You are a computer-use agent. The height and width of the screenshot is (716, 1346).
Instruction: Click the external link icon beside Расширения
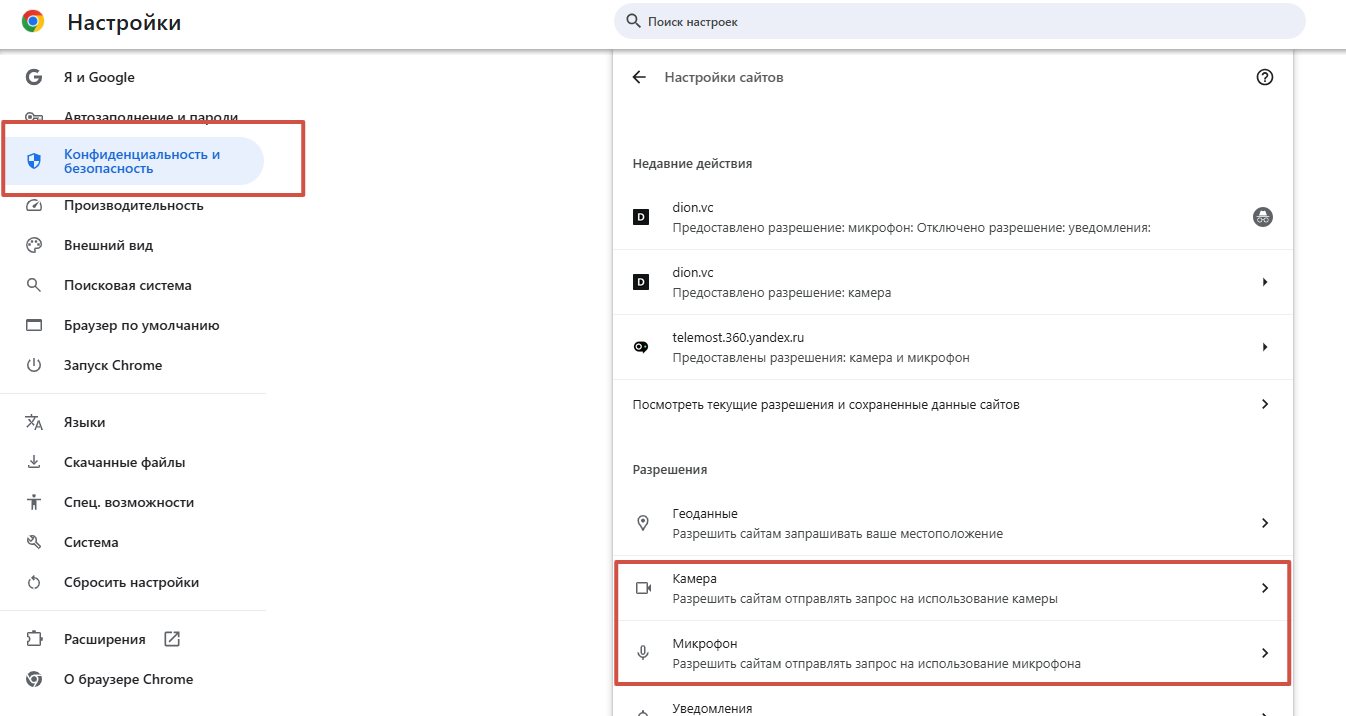pos(171,639)
